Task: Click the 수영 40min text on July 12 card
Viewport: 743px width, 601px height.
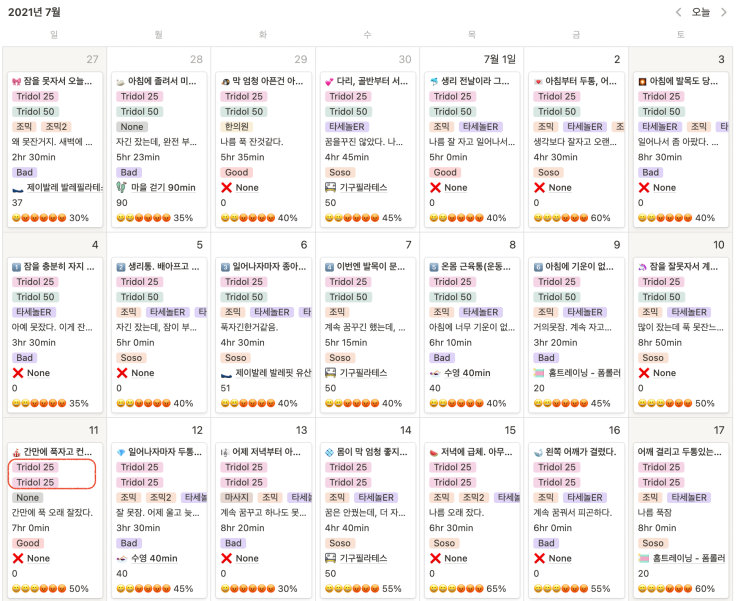Action: click(x=154, y=558)
